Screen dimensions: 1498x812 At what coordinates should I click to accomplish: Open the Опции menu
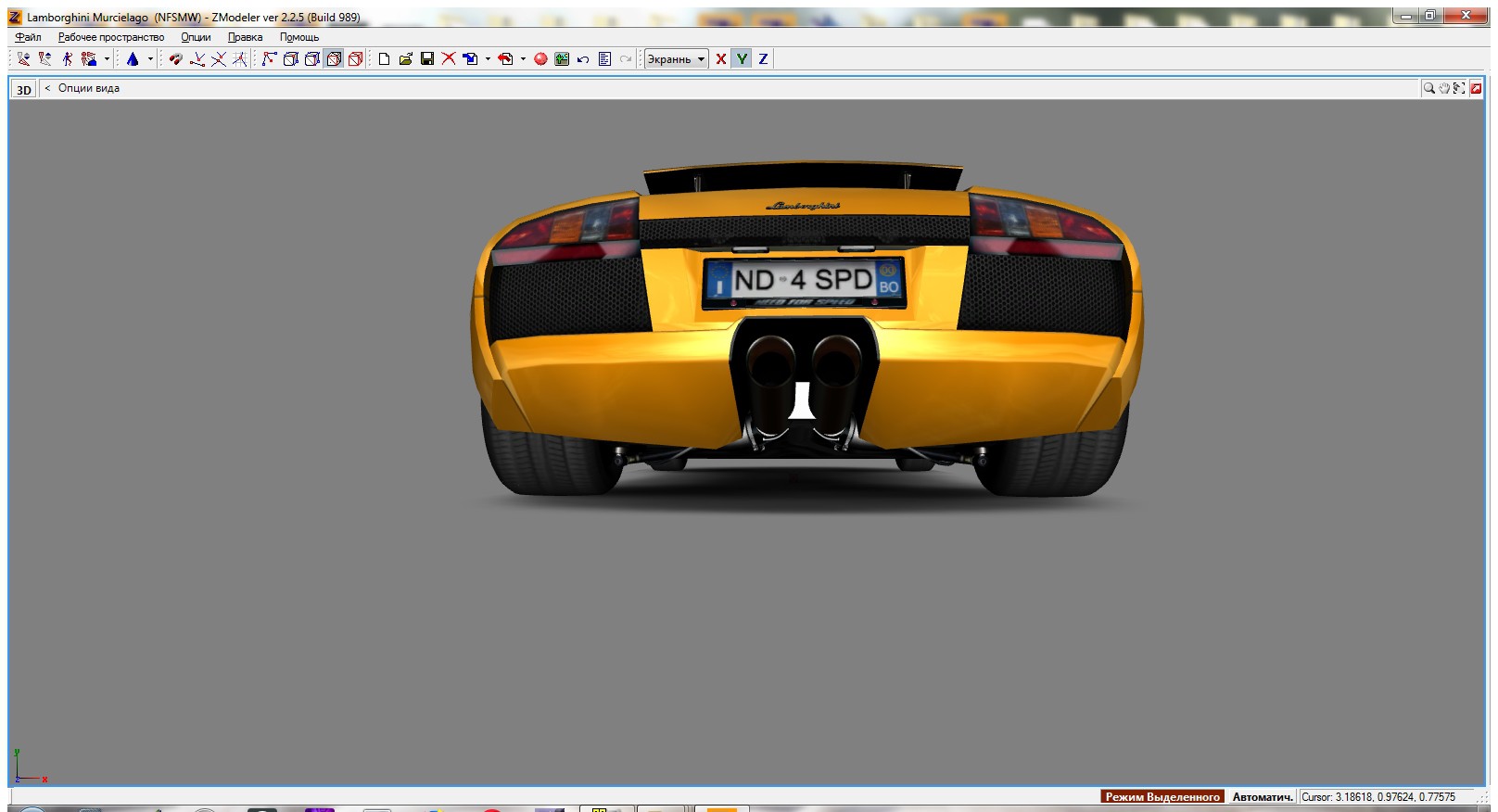coord(196,37)
